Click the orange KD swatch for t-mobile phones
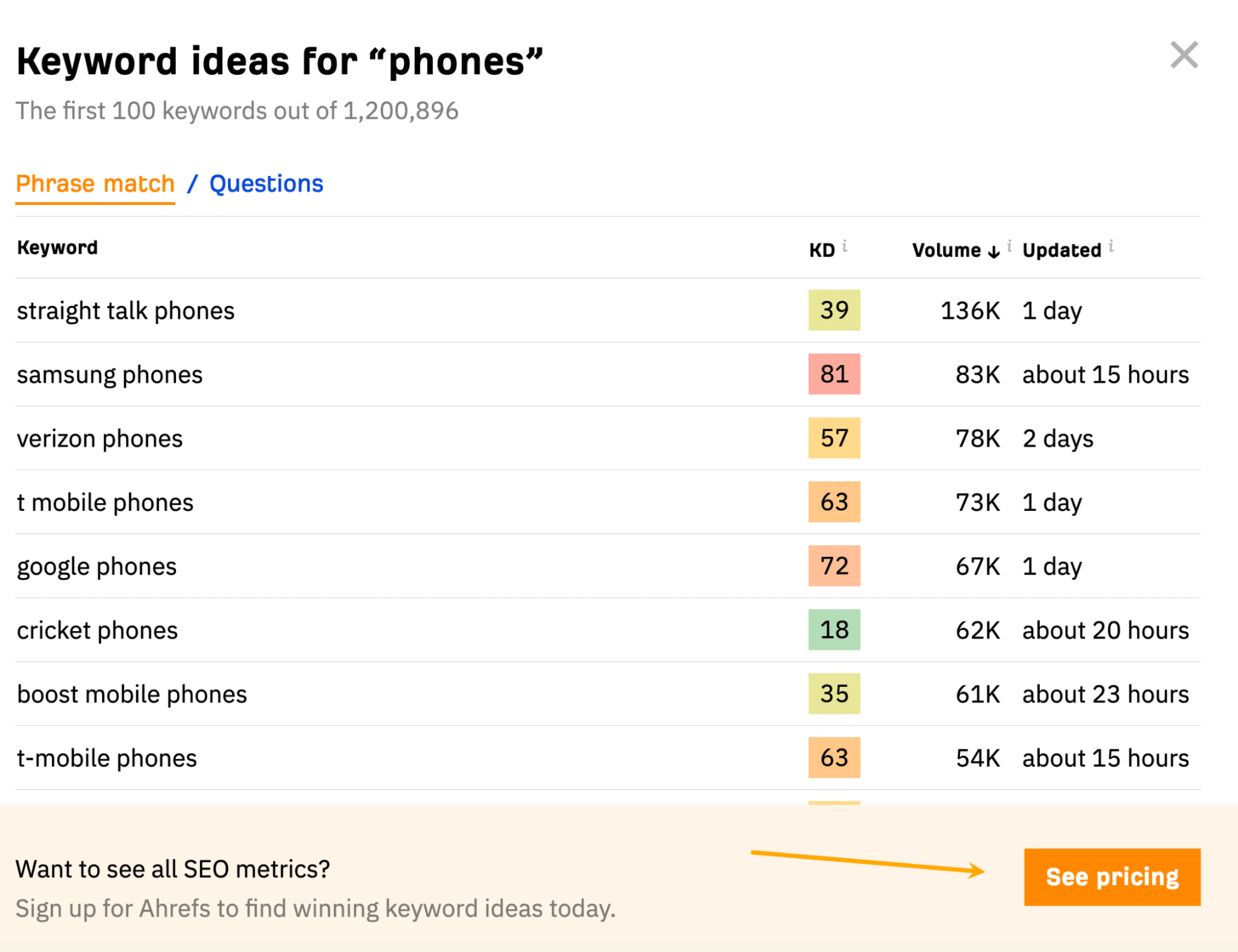The width and height of the screenshot is (1238, 952). (834, 757)
